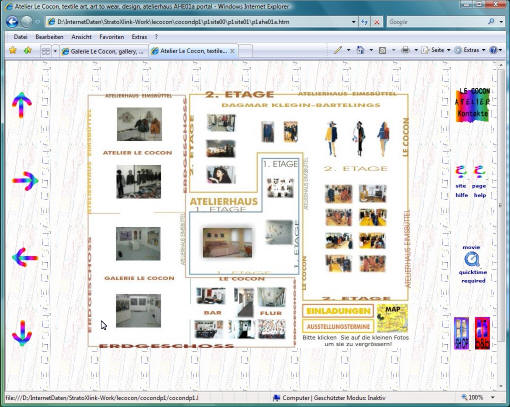
Task: Open the search provider dropdown arrow
Action: (x=501, y=22)
